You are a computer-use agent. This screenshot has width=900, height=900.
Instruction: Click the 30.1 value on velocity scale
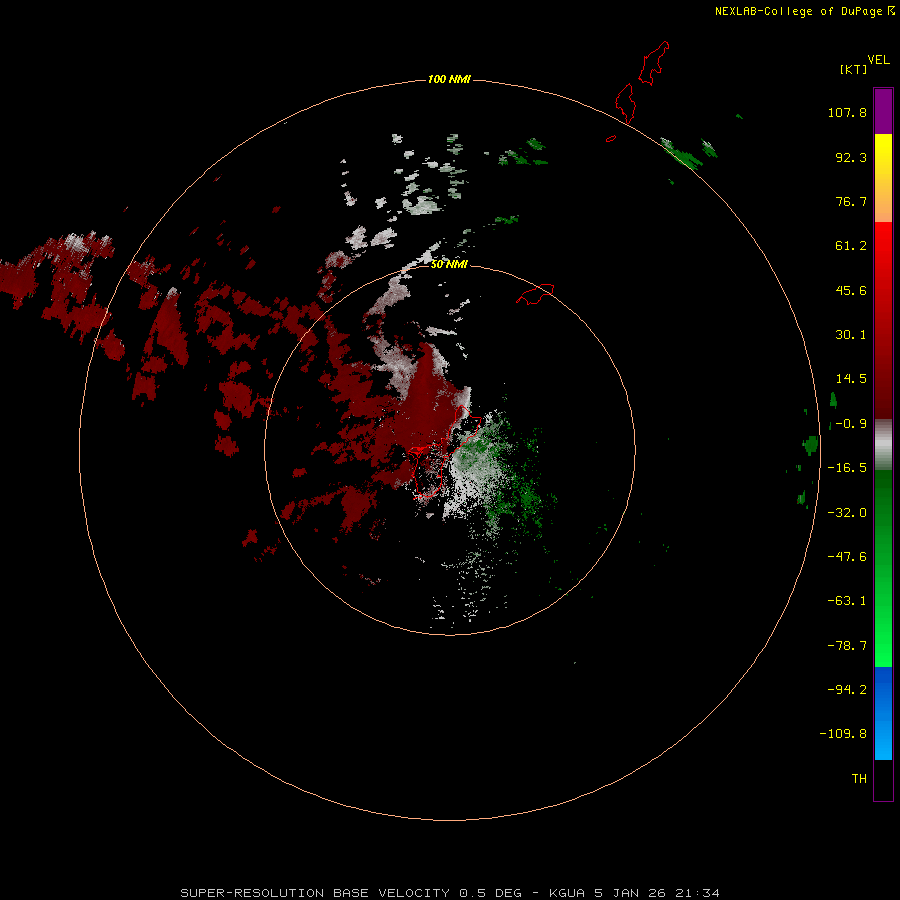coord(851,335)
